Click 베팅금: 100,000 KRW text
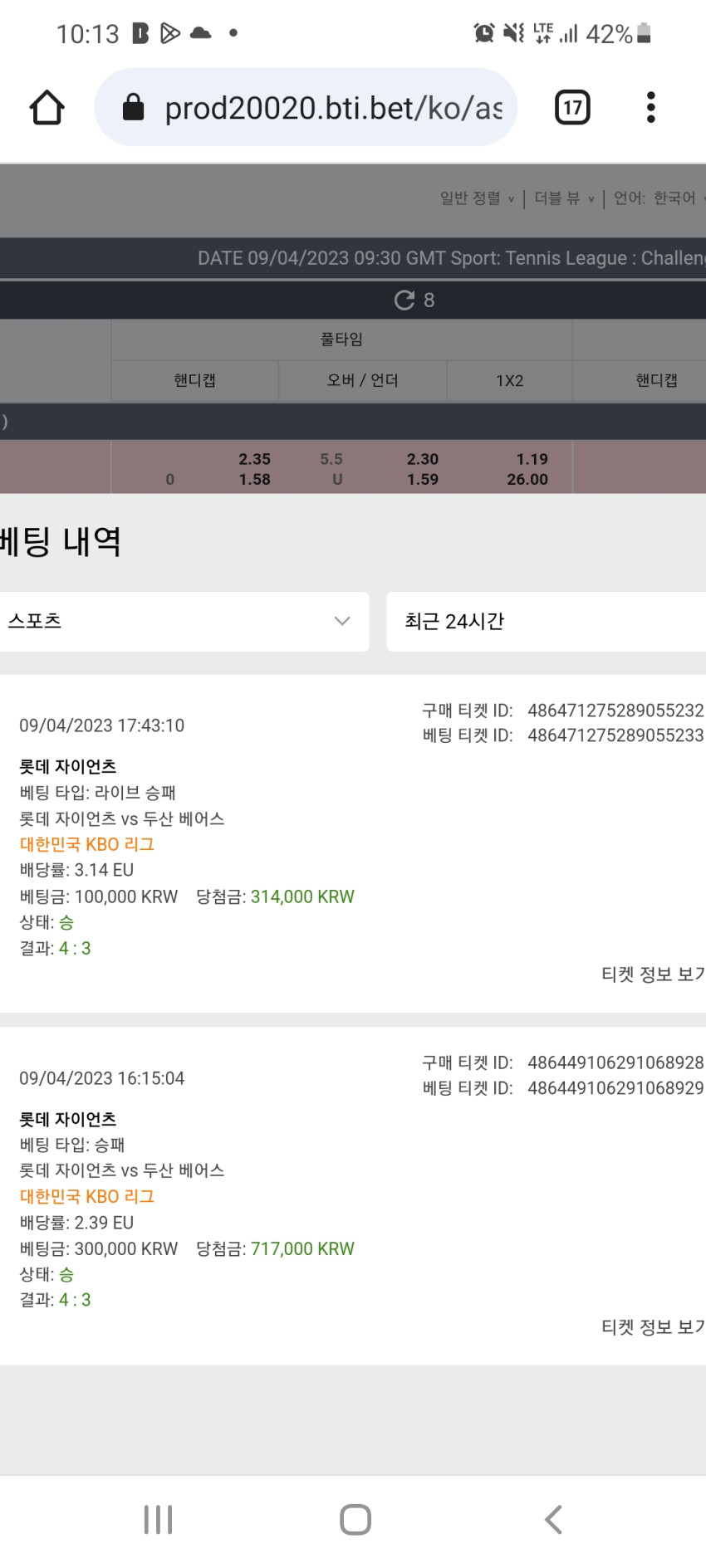 (x=99, y=896)
